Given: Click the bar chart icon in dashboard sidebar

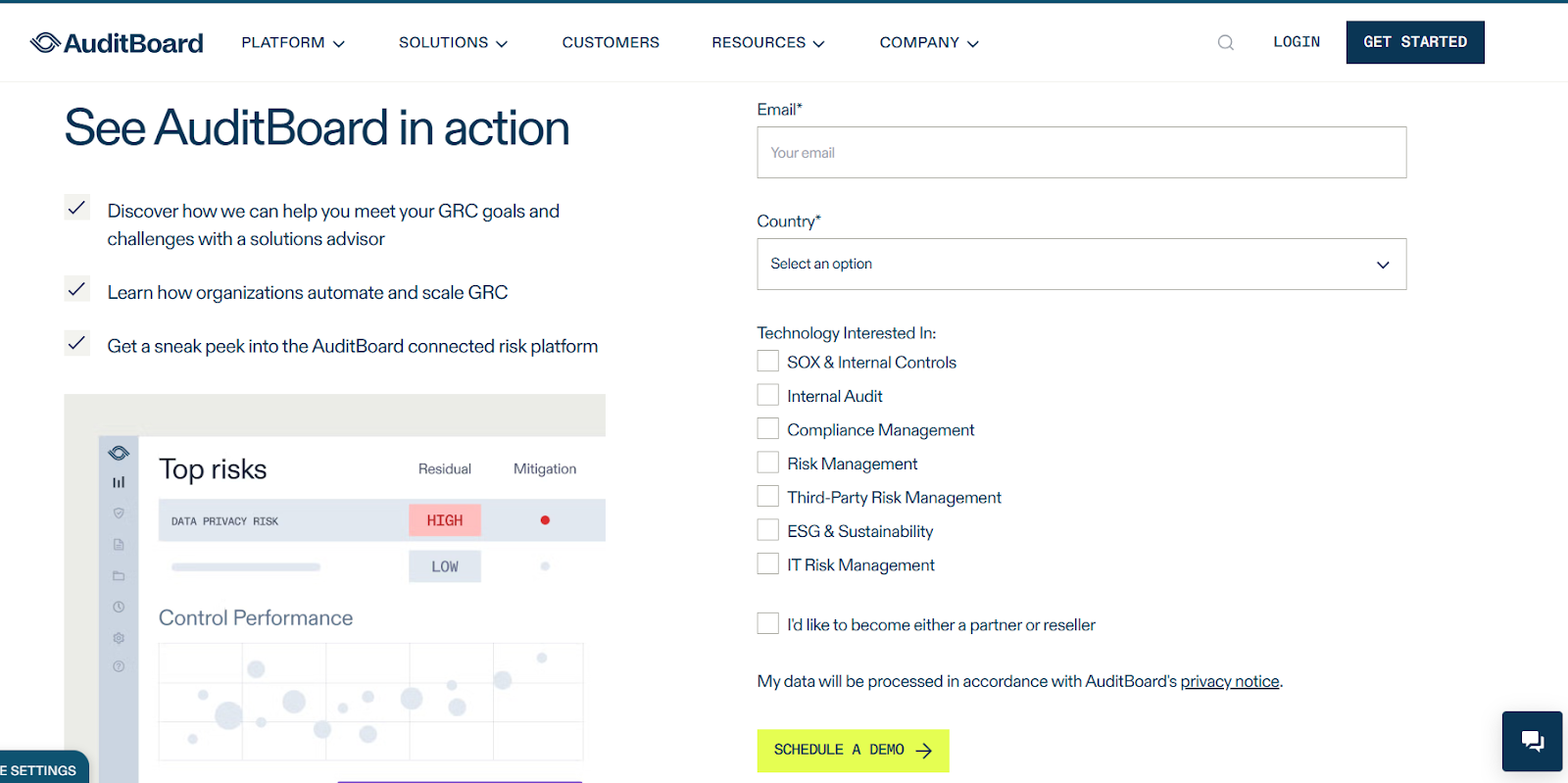Looking at the screenshot, I should tap(119, 482).
